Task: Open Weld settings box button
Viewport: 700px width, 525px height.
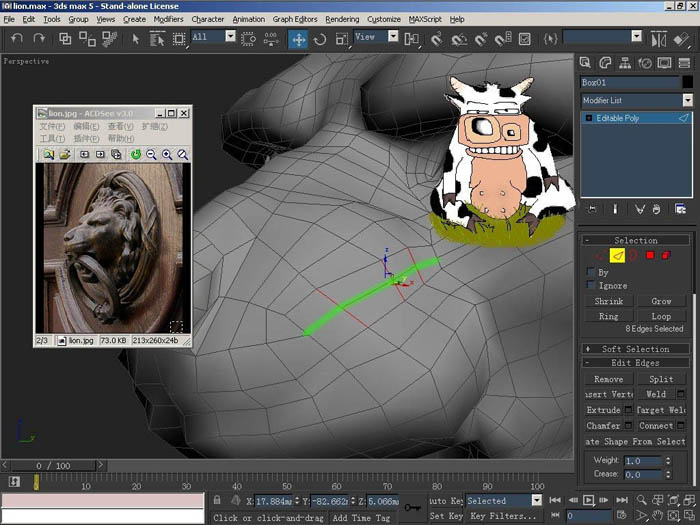Action: (680, 394)
